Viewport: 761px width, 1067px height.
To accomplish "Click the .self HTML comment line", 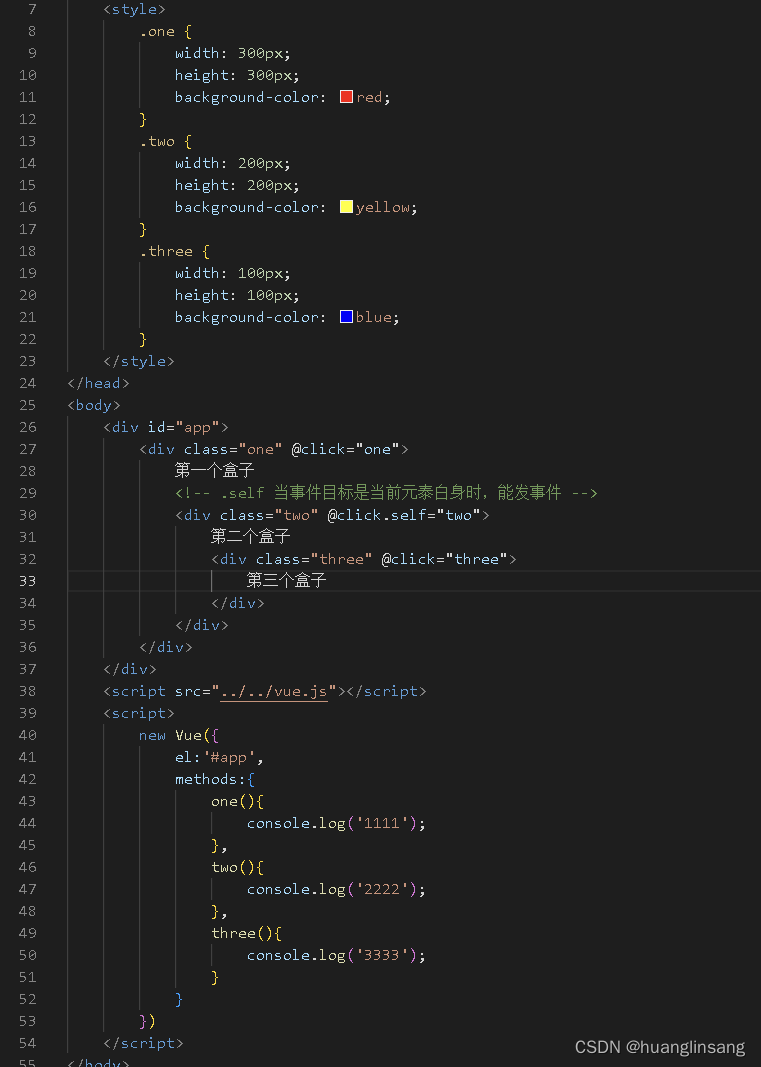I will 386,492.
